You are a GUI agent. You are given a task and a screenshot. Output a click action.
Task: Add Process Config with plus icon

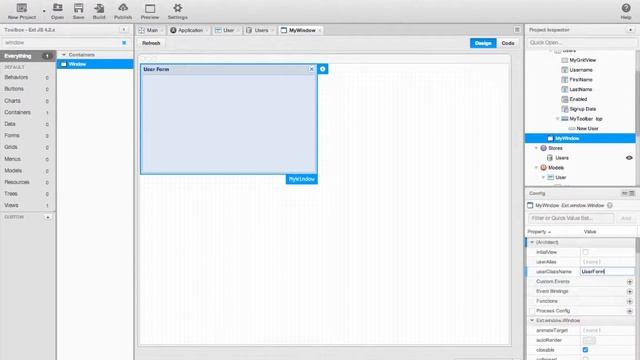coord(629,311)
